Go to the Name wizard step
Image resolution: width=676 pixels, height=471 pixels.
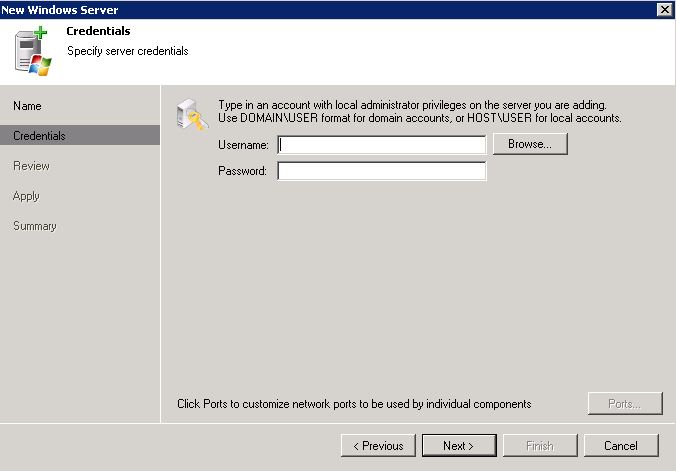[x=27, y=106]
